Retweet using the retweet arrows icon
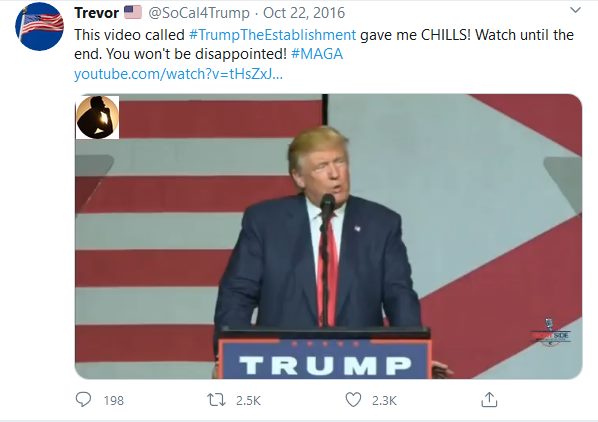 point(216,400)
